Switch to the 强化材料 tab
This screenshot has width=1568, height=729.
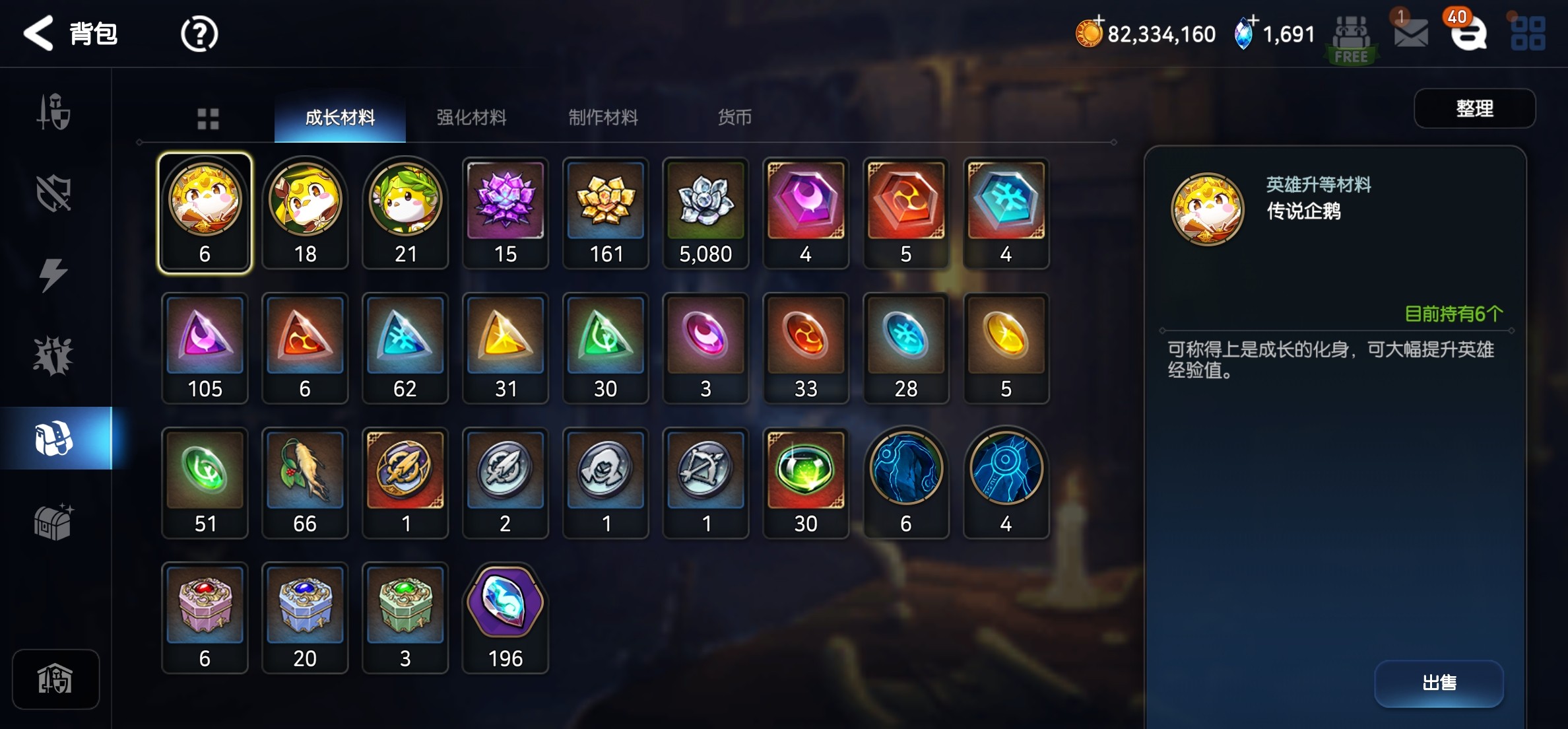[471, 118]
